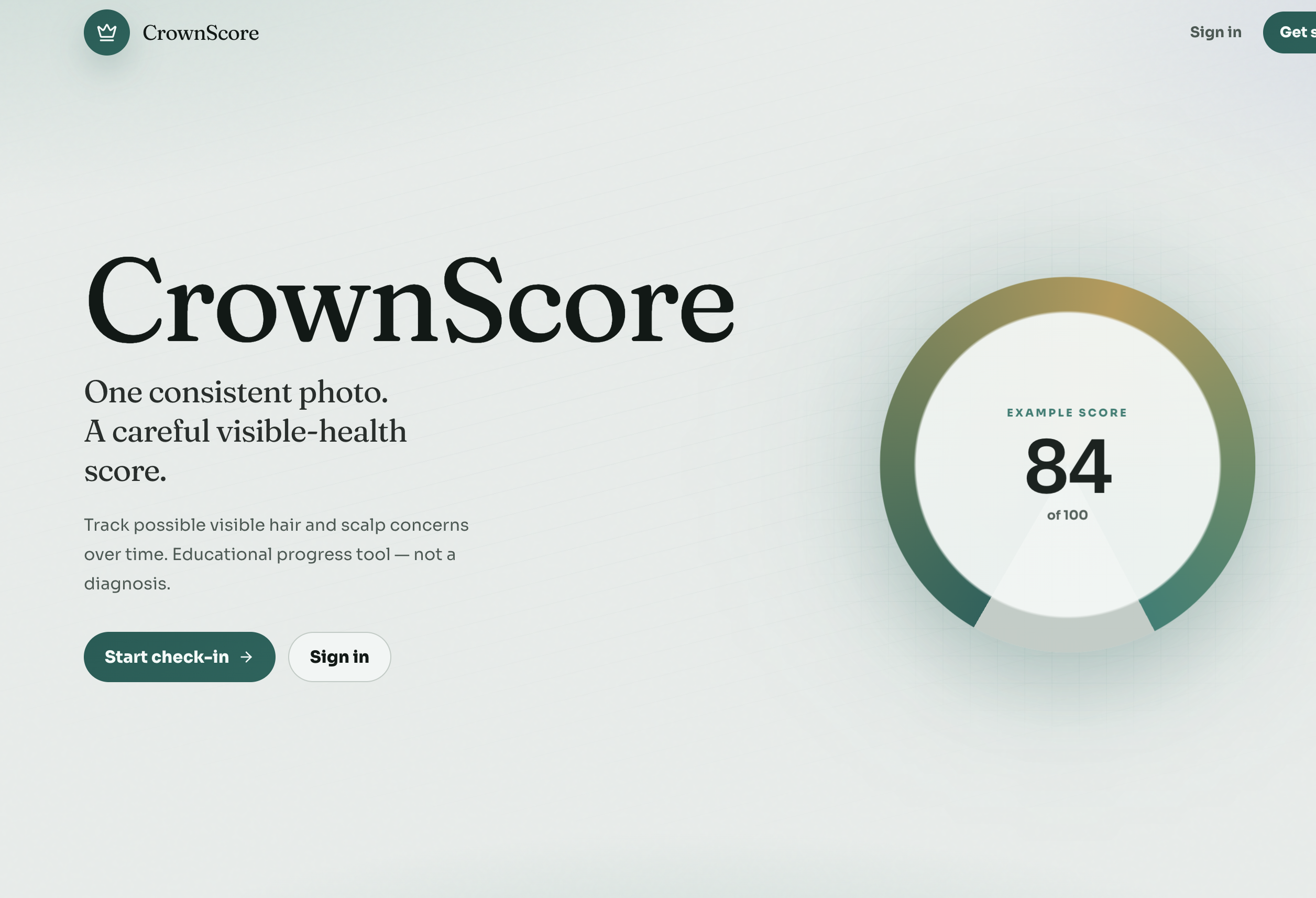Click the EXAMPLE SCORE label in the gauge

click(x=1067, y=413)
